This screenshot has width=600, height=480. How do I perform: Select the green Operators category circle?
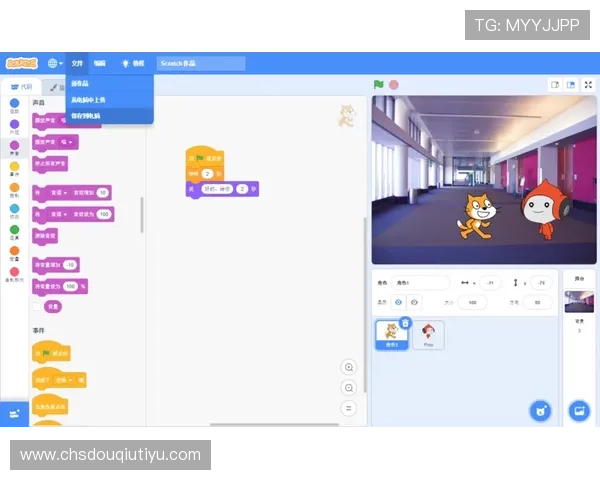click(15, 230)
